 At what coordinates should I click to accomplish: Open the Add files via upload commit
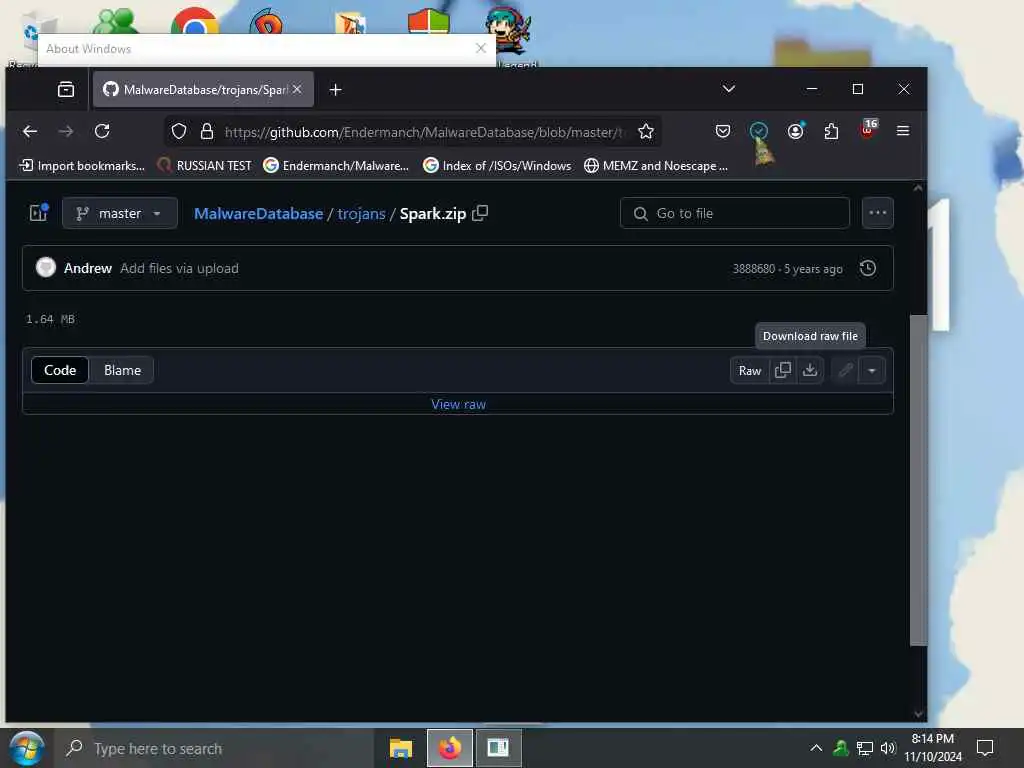[179, 268]
